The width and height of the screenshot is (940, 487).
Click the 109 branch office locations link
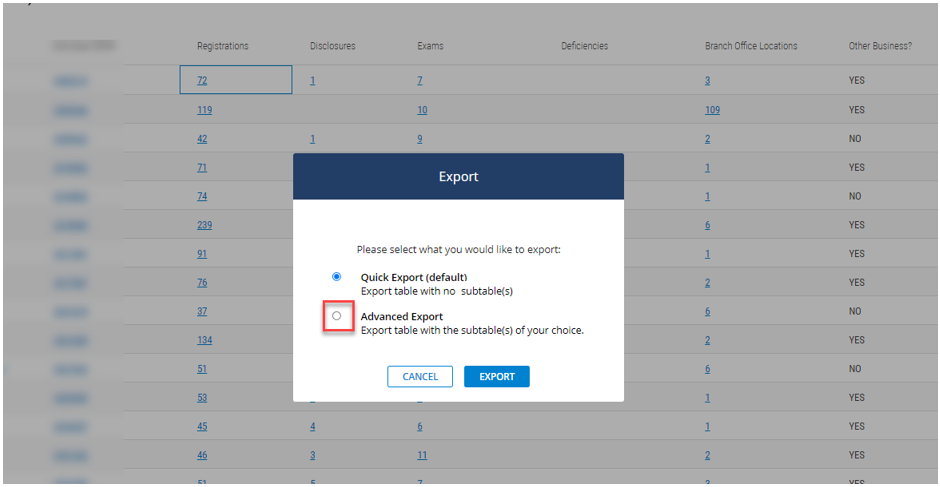711,110
